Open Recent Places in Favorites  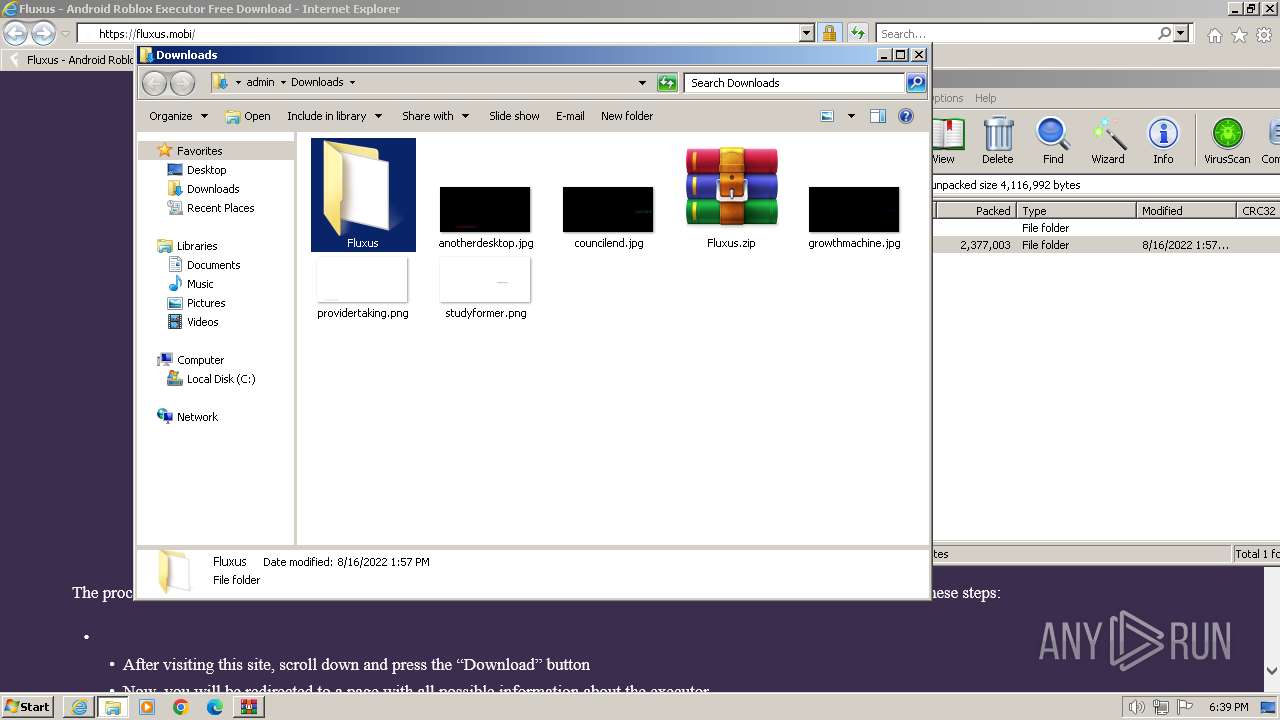(x=220, y=208)
